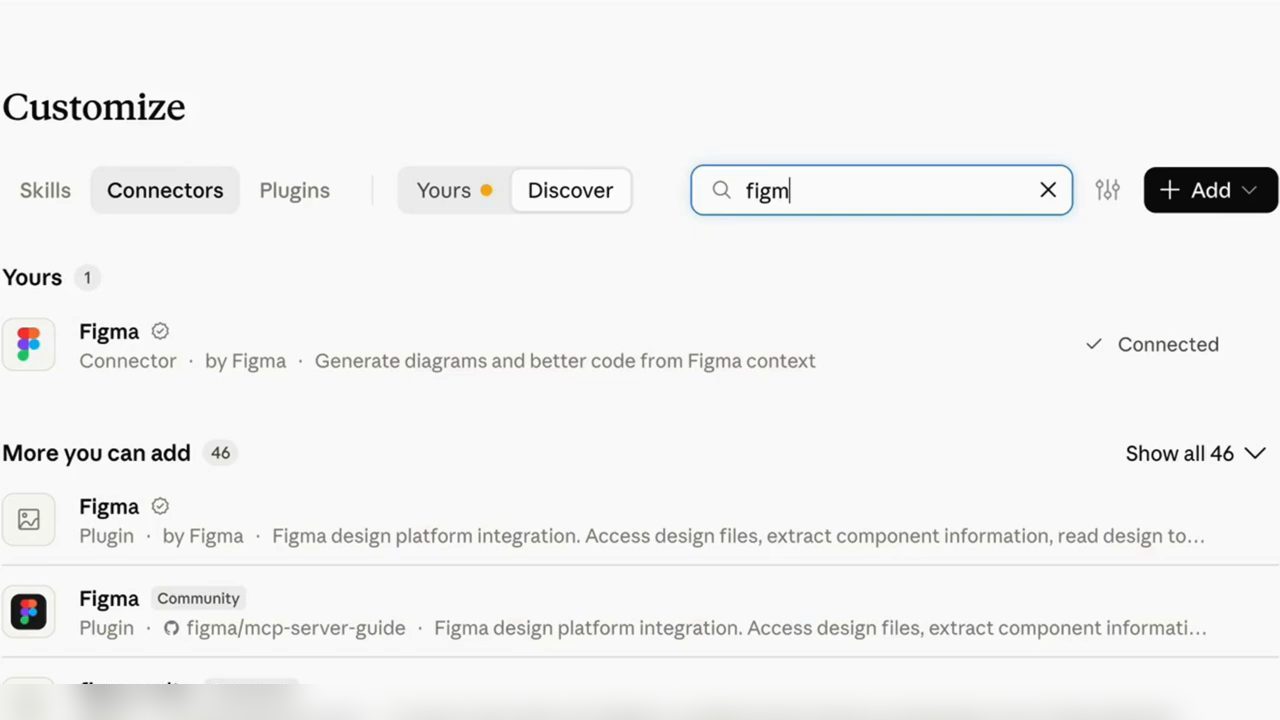
Task: Click the Community badge label
Action: (199, 598)
